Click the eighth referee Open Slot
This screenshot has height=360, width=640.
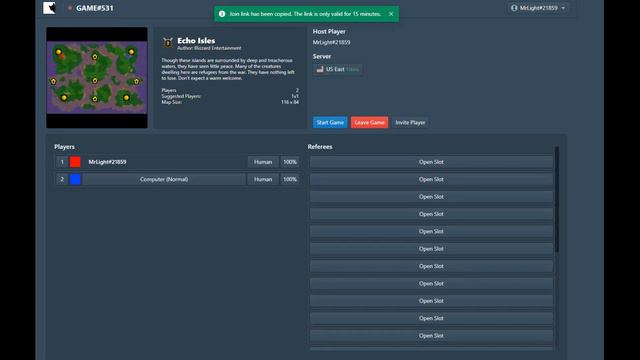coord(431,284)
